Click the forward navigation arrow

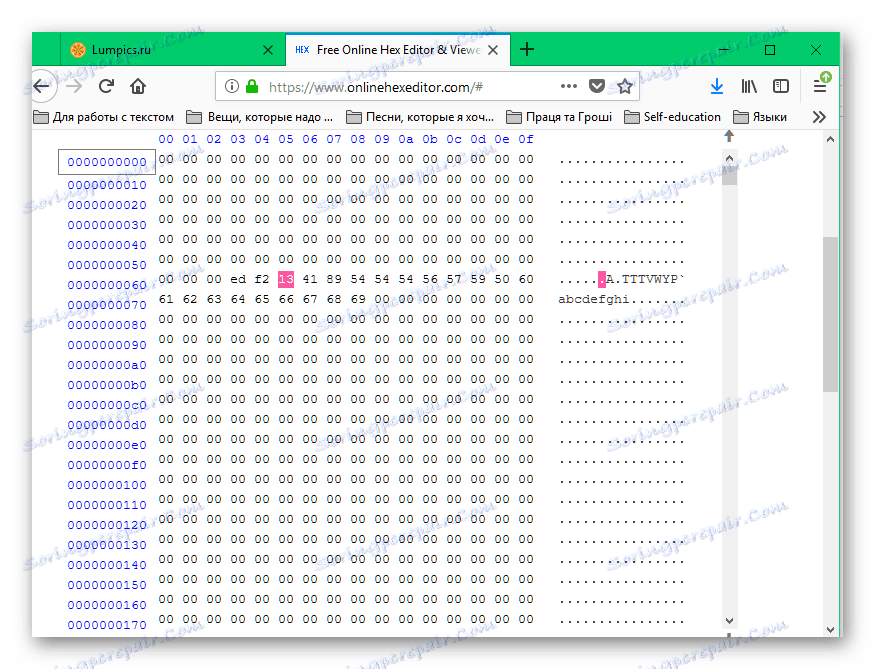click(74, 86)
